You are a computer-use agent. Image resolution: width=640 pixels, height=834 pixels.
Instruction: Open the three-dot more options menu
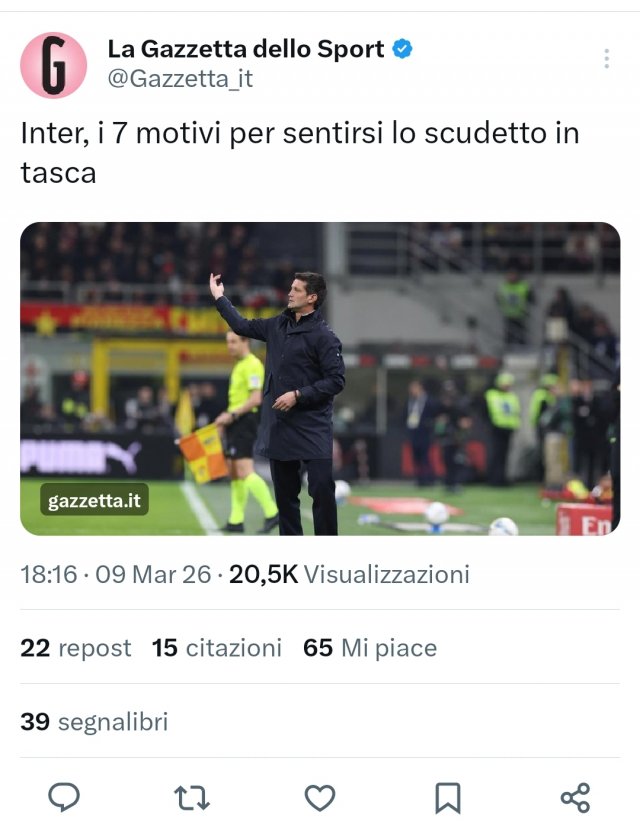(x=606, y=59)
